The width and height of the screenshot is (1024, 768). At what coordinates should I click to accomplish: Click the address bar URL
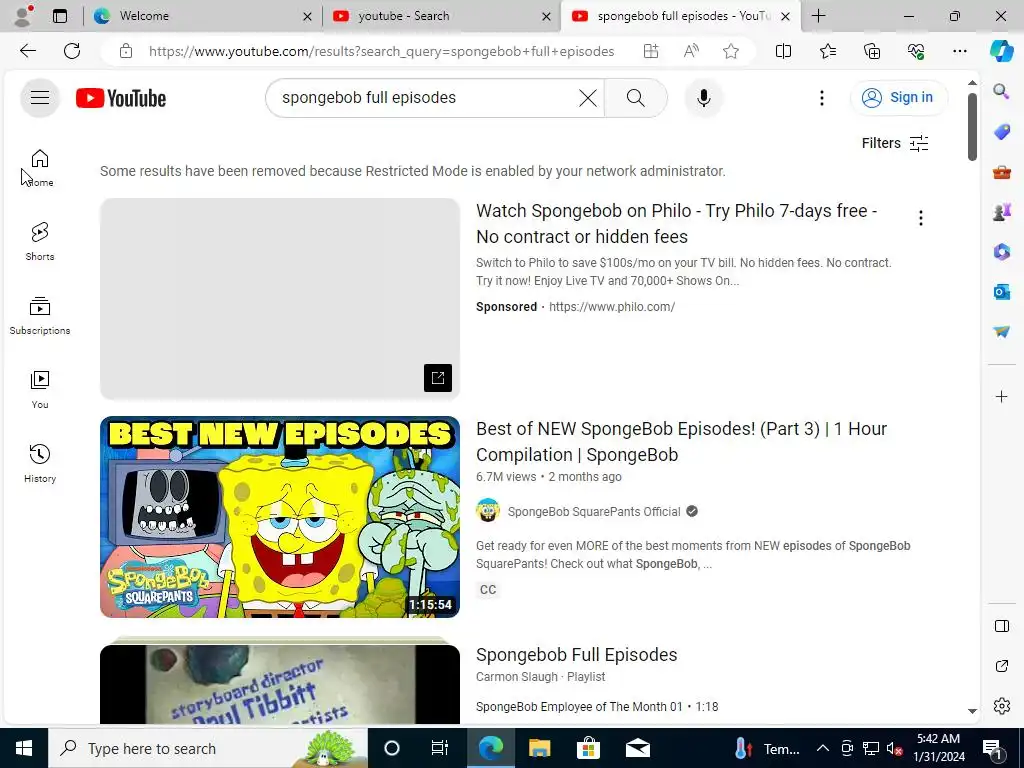tap(381, 51)
